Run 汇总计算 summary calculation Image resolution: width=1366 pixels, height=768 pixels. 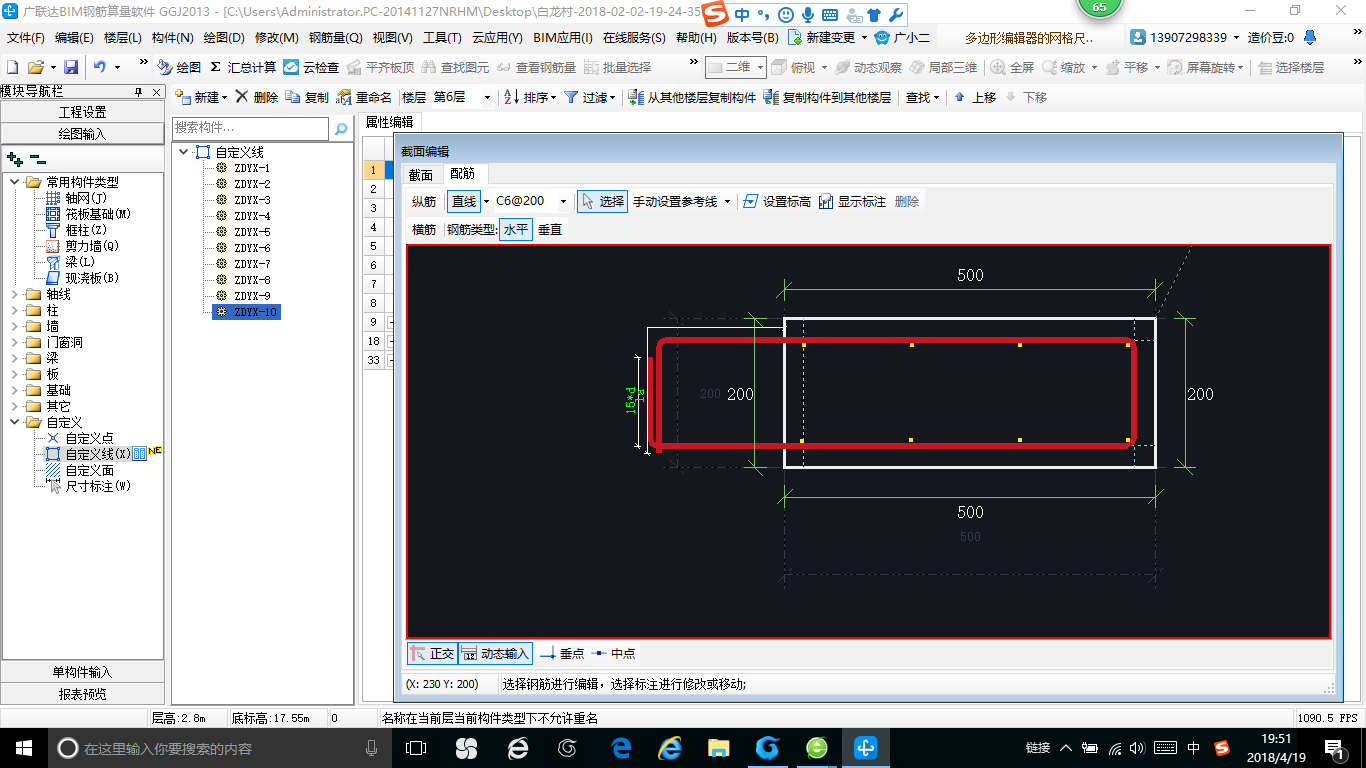[243, 67]
